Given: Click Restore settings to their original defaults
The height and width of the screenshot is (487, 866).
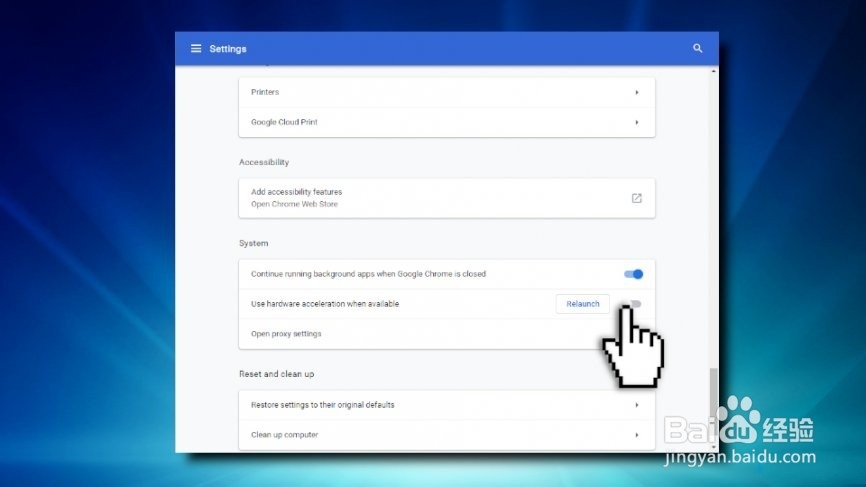Looking at the screenshot, I should point(323,405).
